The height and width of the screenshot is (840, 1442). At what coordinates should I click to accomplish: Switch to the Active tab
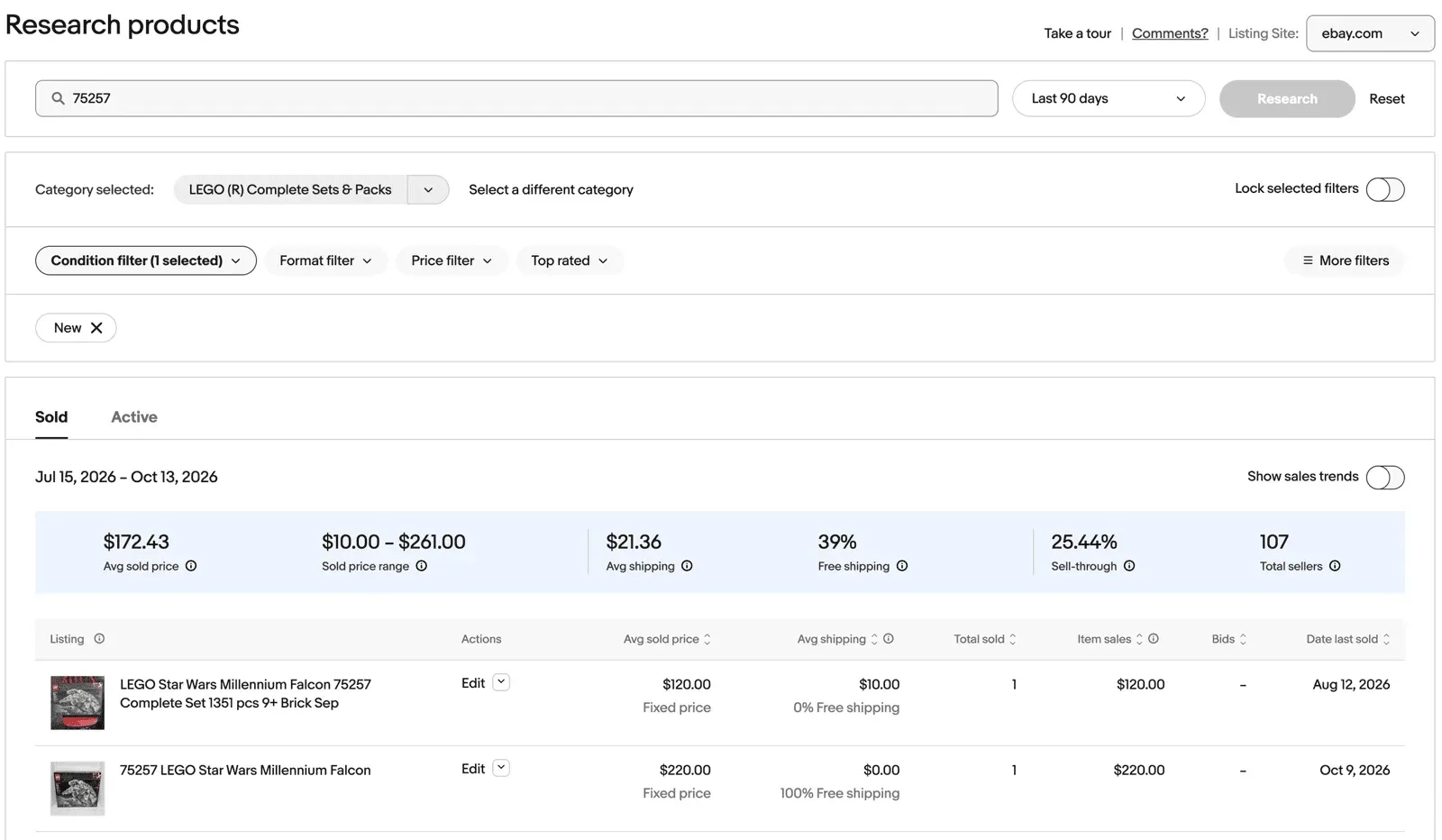134,417
